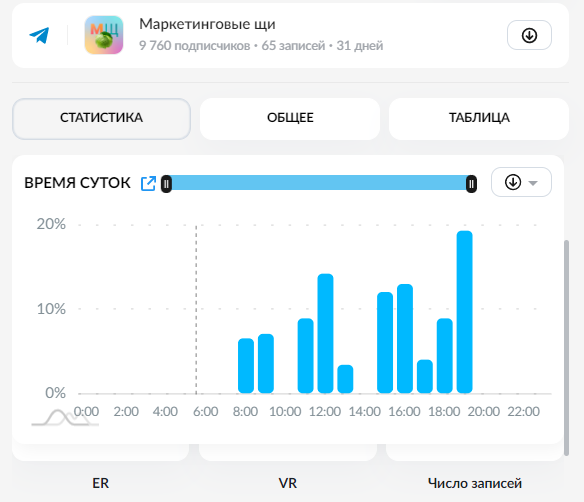Expand the chart download dropdown arrow

pyautogui.click(x=533, y=183)
